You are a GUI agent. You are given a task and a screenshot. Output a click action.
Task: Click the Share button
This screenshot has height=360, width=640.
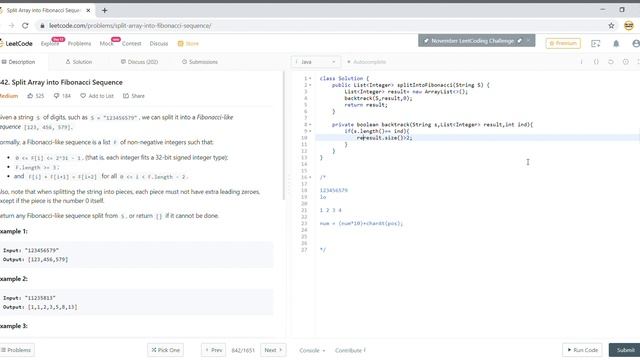[x=134, y=96]
